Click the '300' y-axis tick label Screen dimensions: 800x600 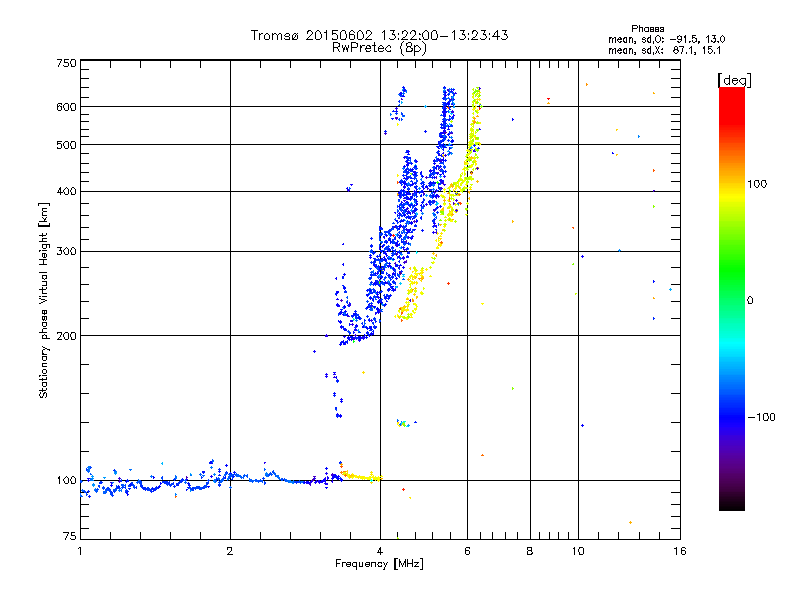(66, 251)
